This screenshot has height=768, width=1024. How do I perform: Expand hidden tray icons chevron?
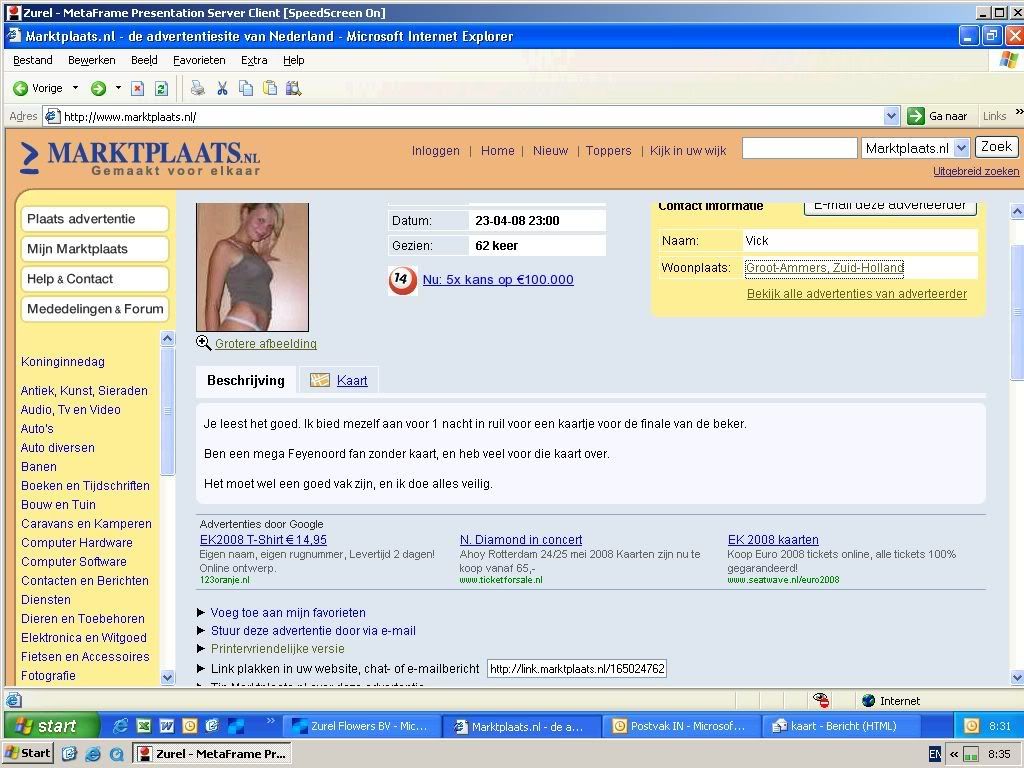point(953,754)
